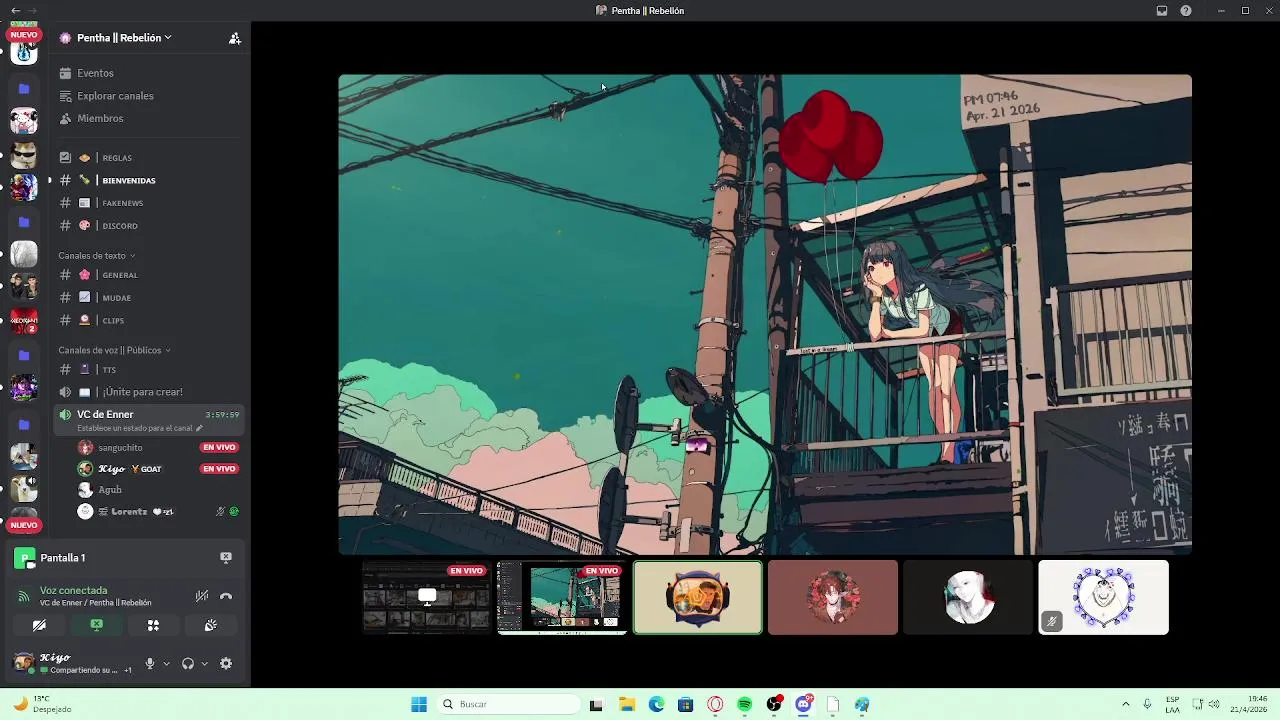Select the muted white-background participant tile
This screenshot has height=720, width=1280.
(x=1103, y=597)
